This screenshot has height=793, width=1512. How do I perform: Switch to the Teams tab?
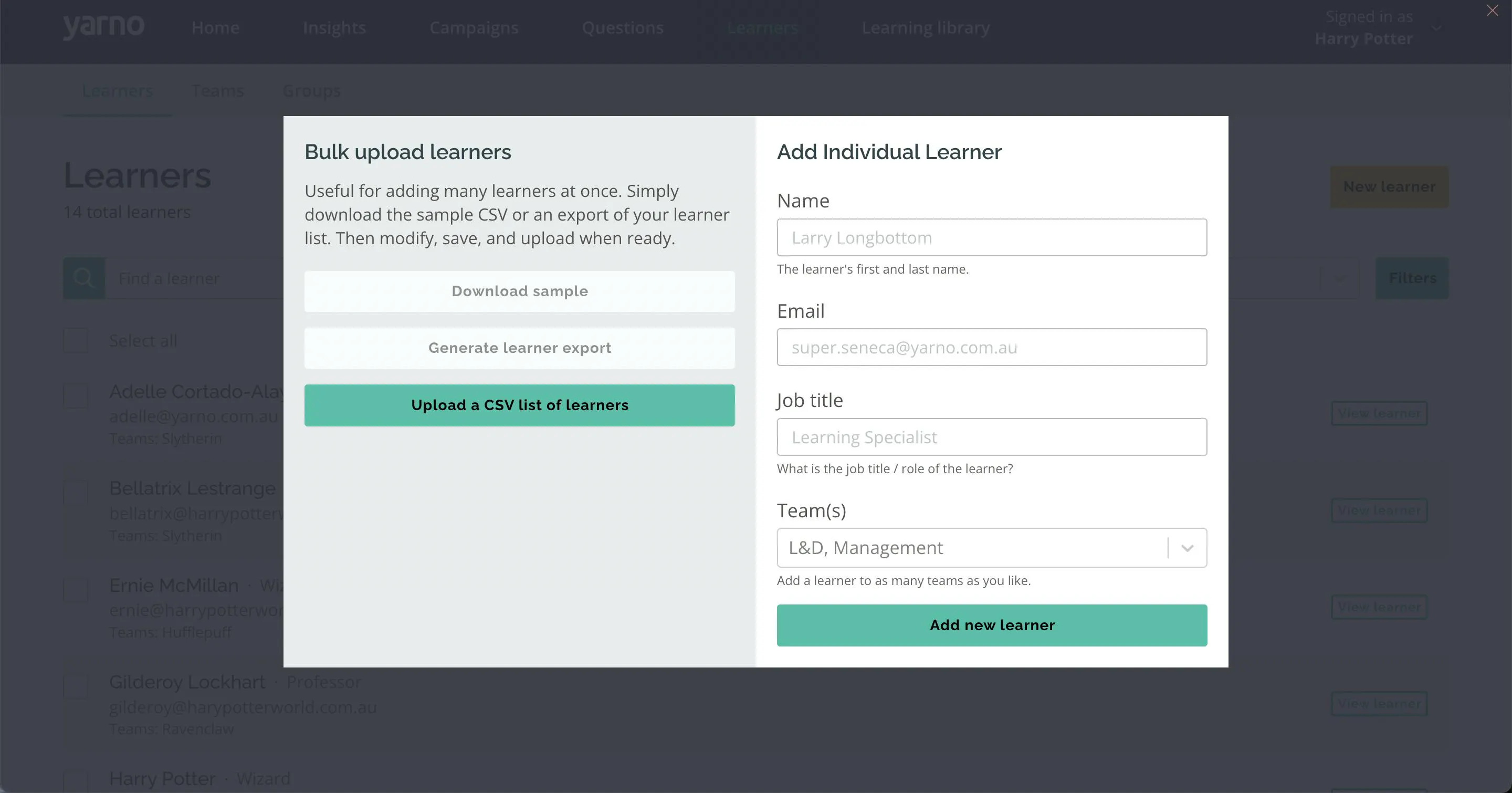pyautogui.click(x=217, y=91)
